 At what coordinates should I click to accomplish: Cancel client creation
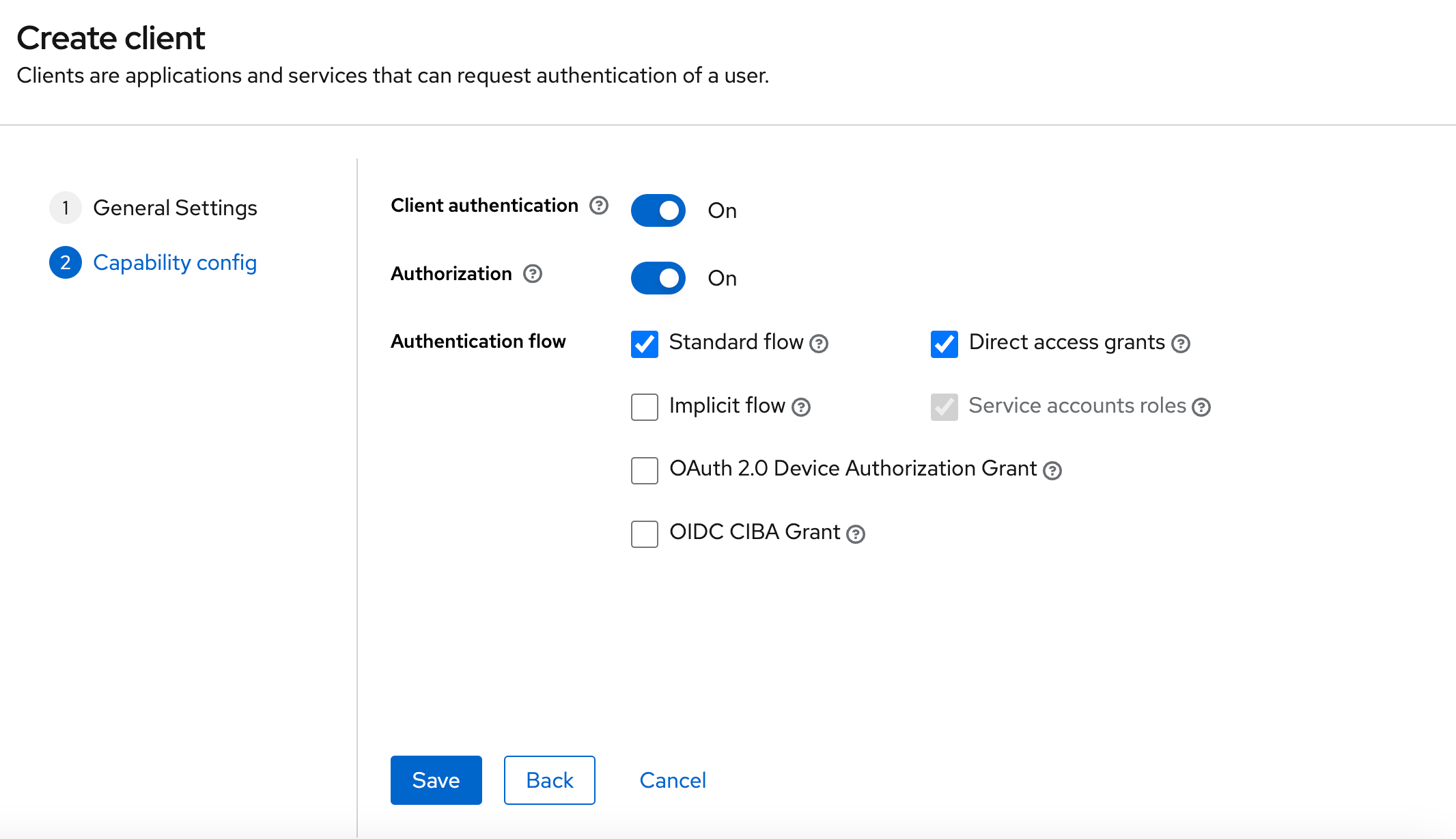click(x=673, y=780)
